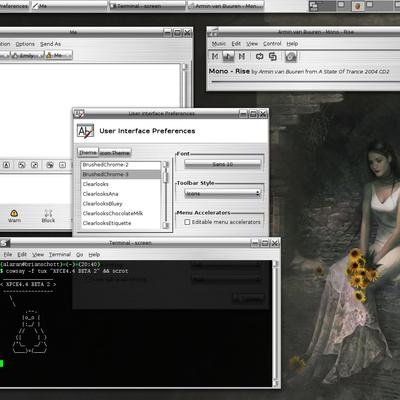400x400 pixels.
Task: Open Help menu in Terminal window
Action: point(94,255)
